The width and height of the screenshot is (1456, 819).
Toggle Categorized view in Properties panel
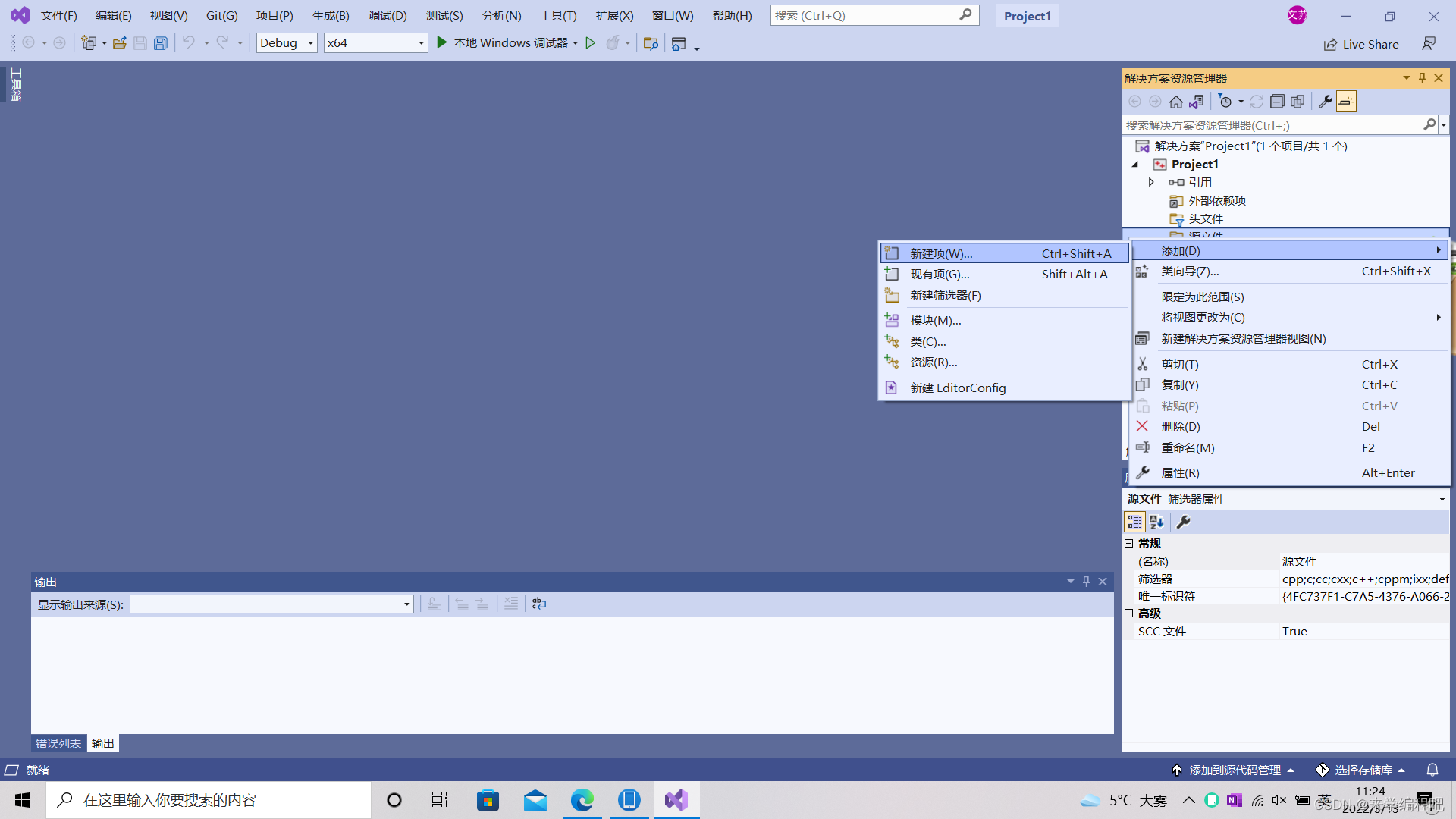coord(1134,522)
